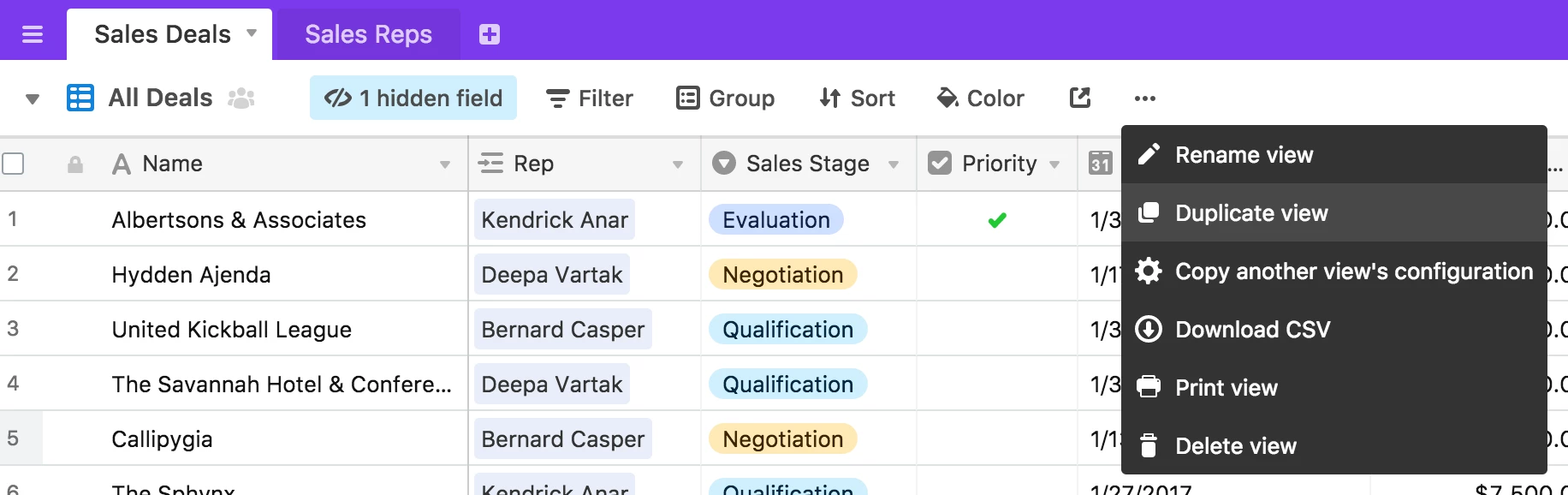The height and width of the screenshot is (495, 1568).
Task: Open the Color options
Action: [981, 98]
